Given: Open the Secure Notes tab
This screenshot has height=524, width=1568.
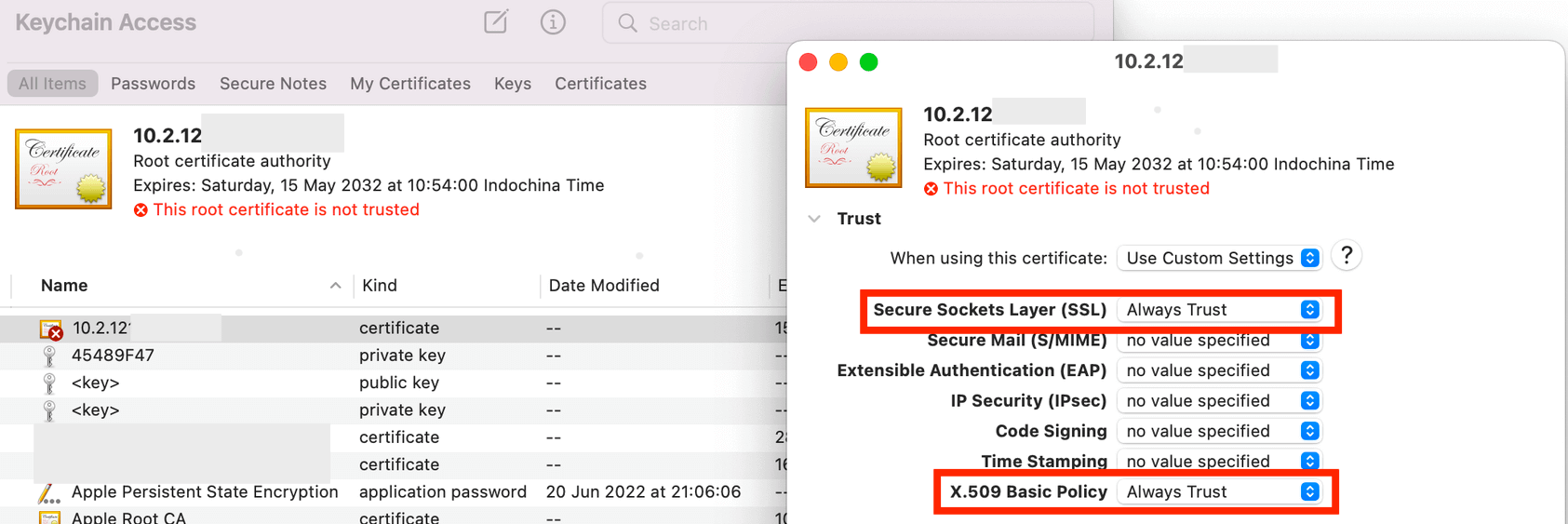Looking at the screenshot, I should tap(273, 84).
